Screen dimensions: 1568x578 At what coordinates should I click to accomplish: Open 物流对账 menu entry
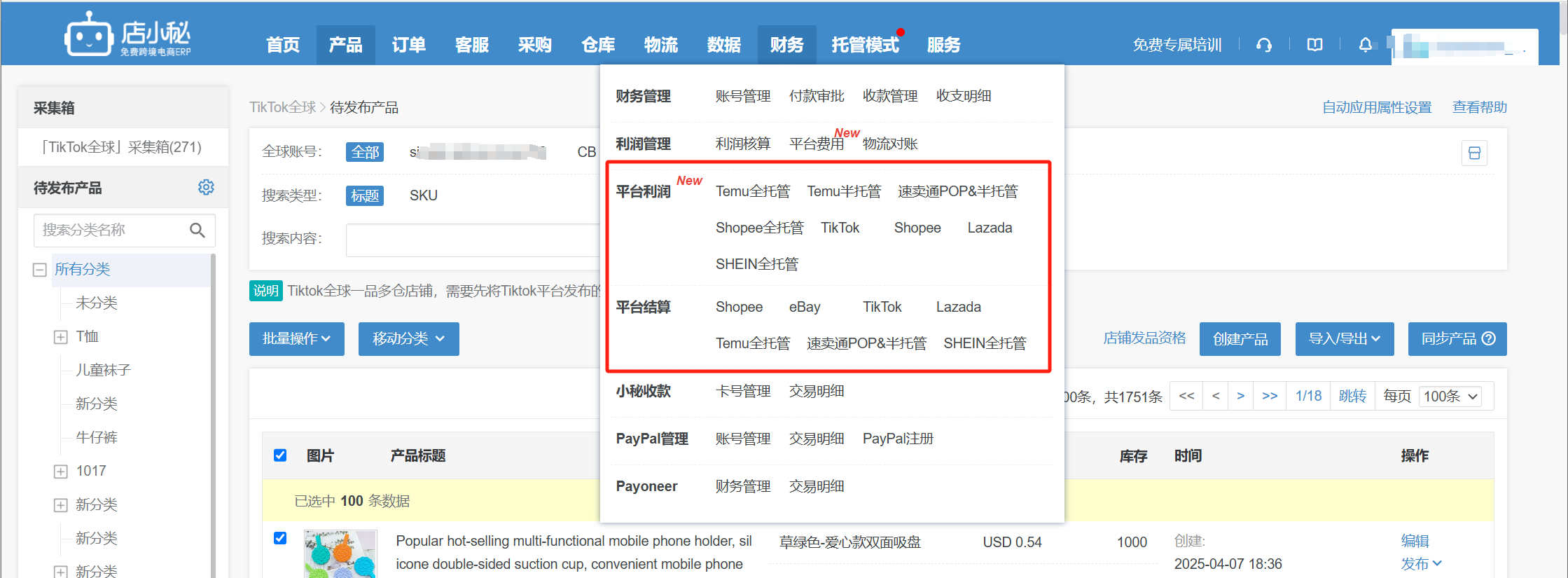tap(890, 144)
